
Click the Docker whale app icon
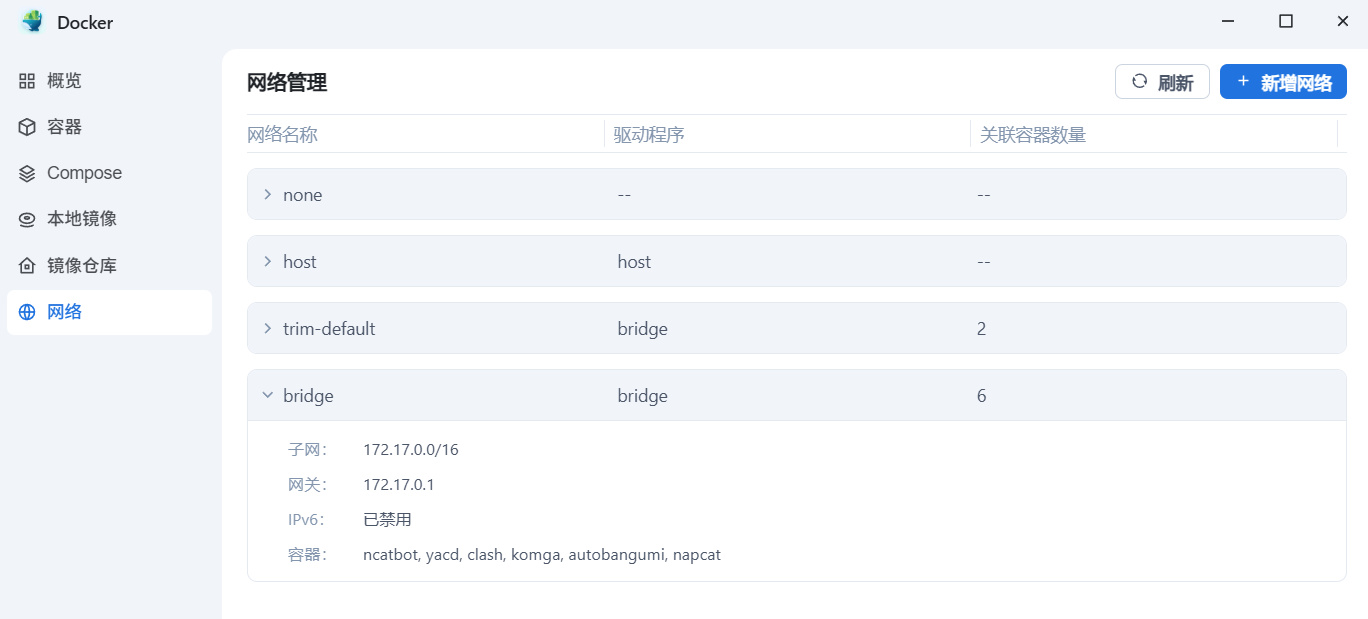[x=33, y=22]
